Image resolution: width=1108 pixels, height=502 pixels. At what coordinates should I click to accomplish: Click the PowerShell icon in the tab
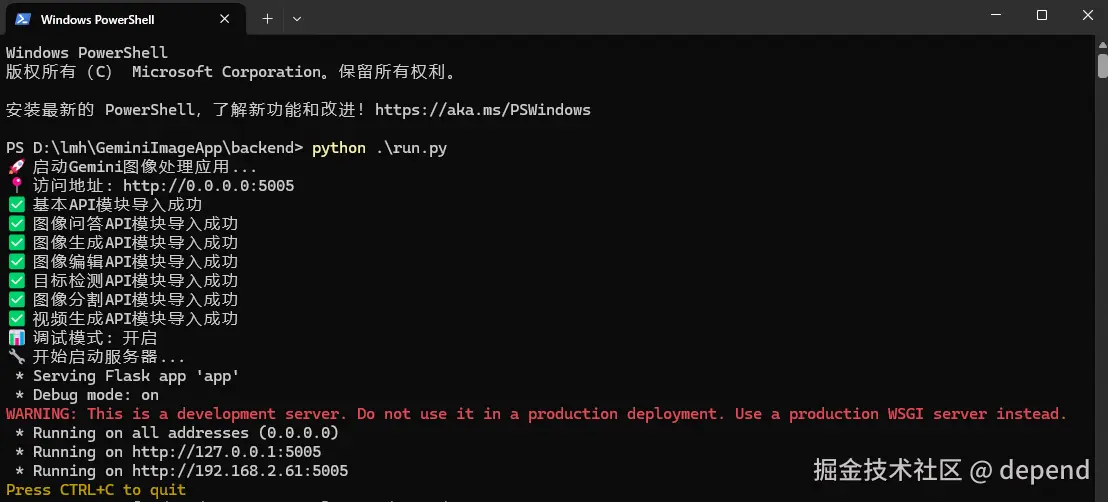[22, 19]
